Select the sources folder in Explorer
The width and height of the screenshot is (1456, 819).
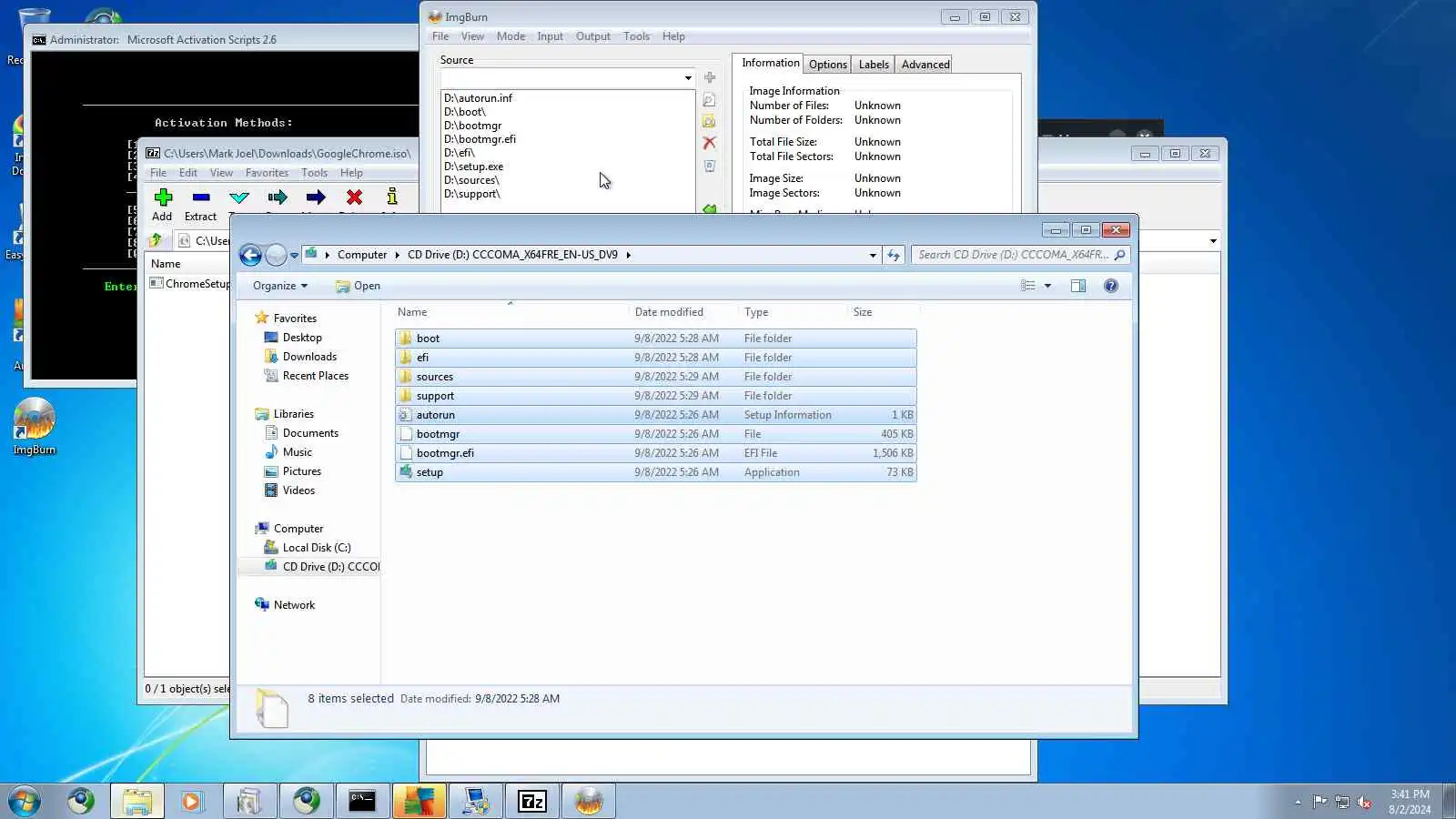point(655,377)
